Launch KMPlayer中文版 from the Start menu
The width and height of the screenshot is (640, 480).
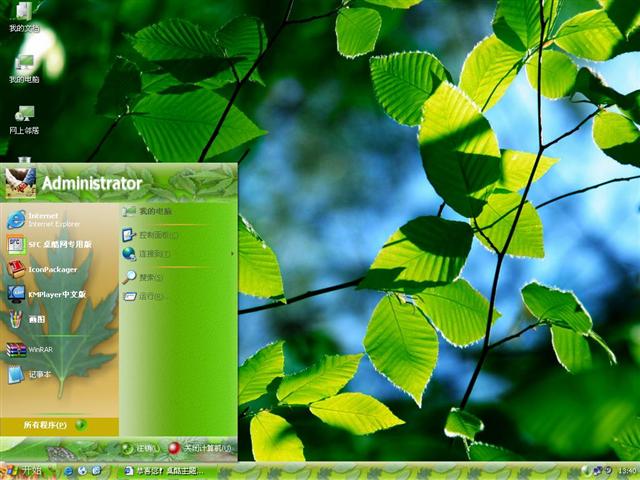[47, 294]
